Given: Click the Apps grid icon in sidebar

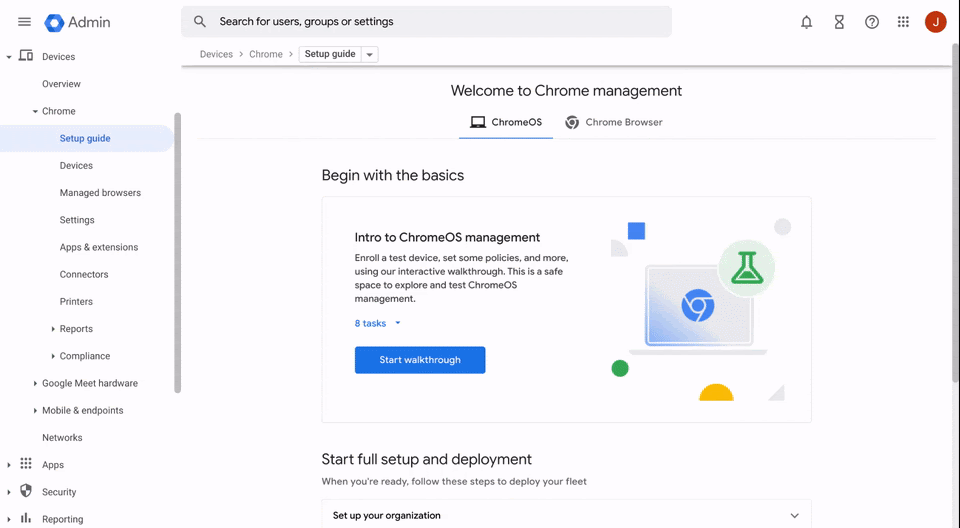Looking at the screenshot, I should (x=26, y=464).
